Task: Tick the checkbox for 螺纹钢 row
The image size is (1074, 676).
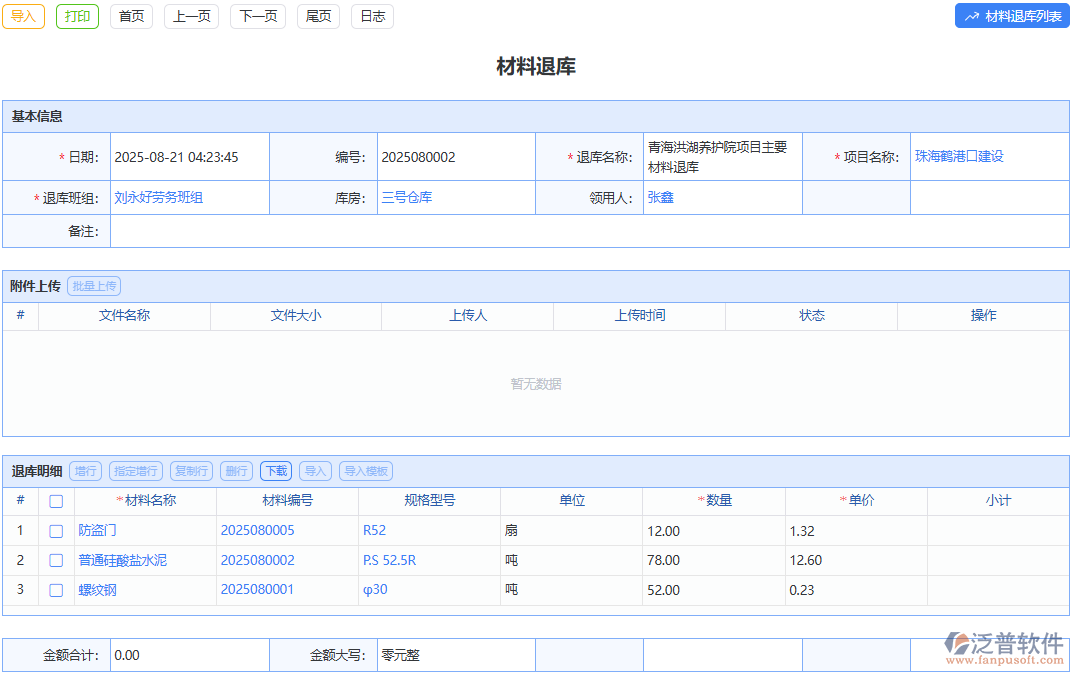Action: pyautogui.click(x=56, y=591)
